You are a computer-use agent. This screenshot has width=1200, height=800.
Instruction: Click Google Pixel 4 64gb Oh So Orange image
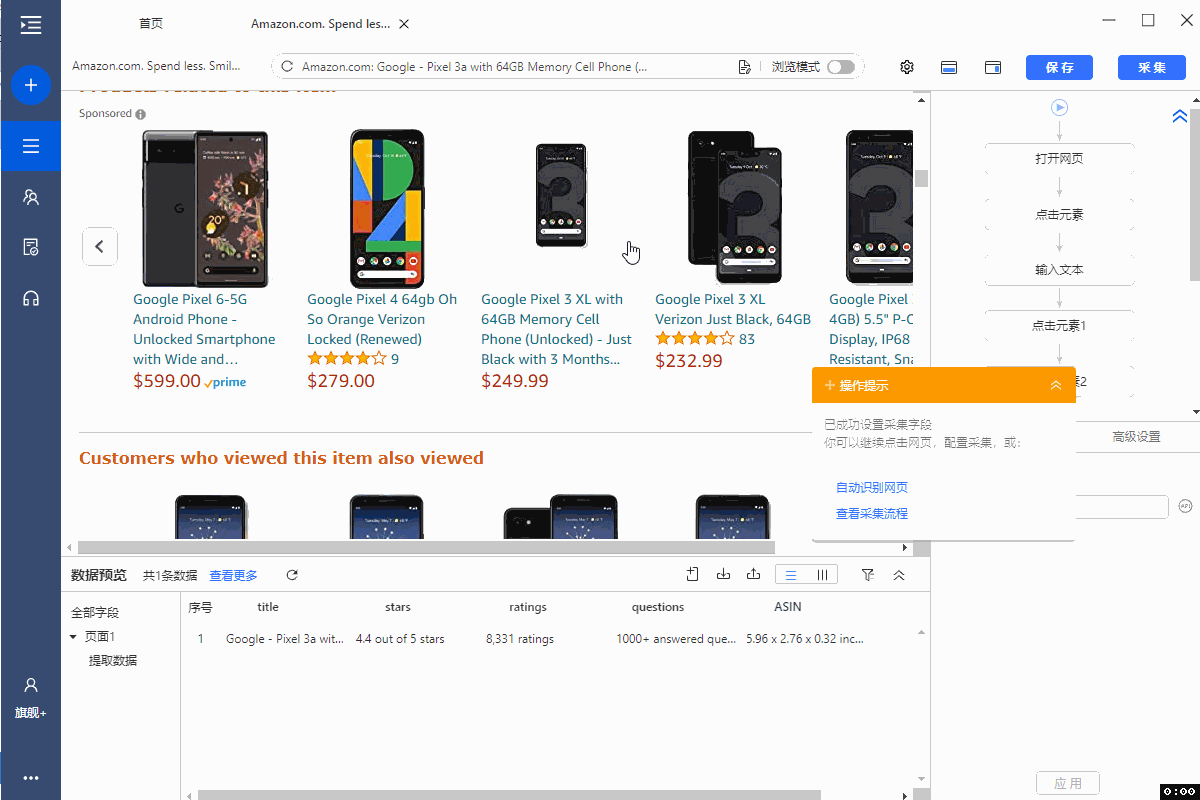pyautogui.click(x=387, y=208)
